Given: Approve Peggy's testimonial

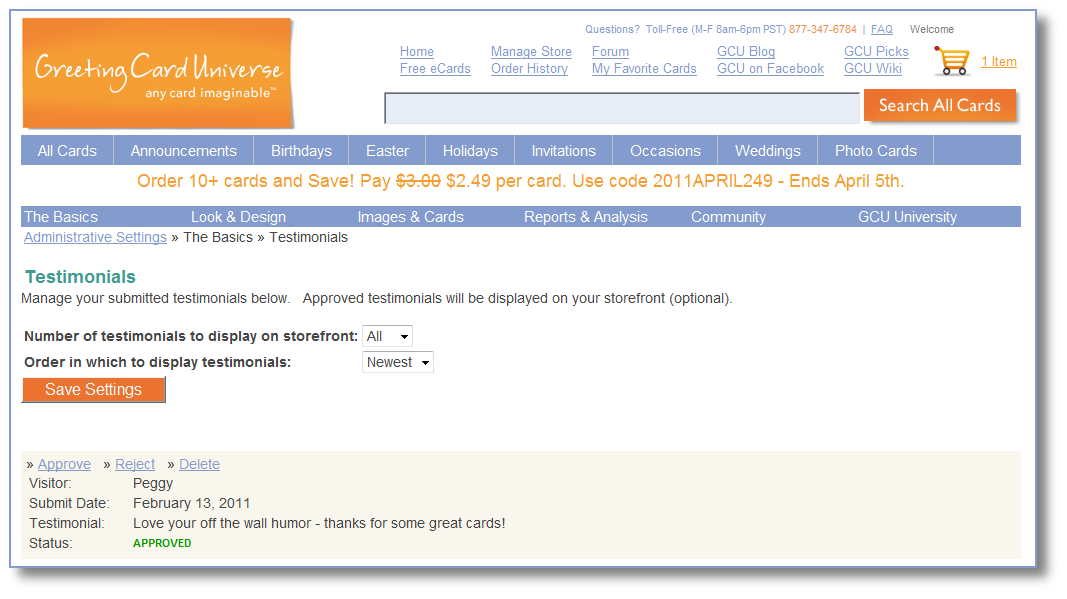Looking at the screenshot, I should click(x=64, y=464).
